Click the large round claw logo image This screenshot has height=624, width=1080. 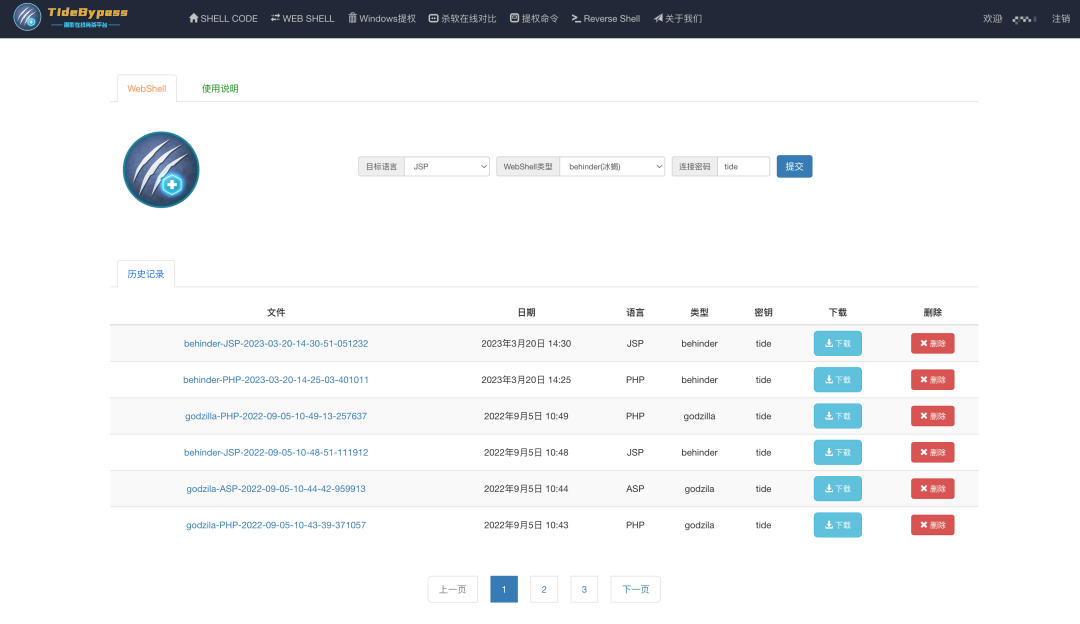161,169
